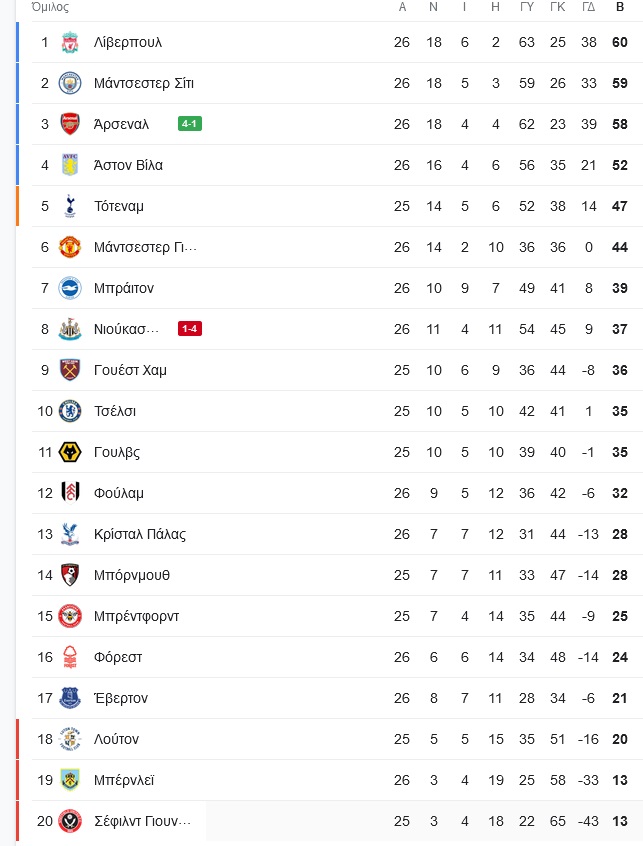Open the Μπόρνμουθ team link
Image resolution: width=643 pixels, height=846 pixels.
(x=132, y=575)
